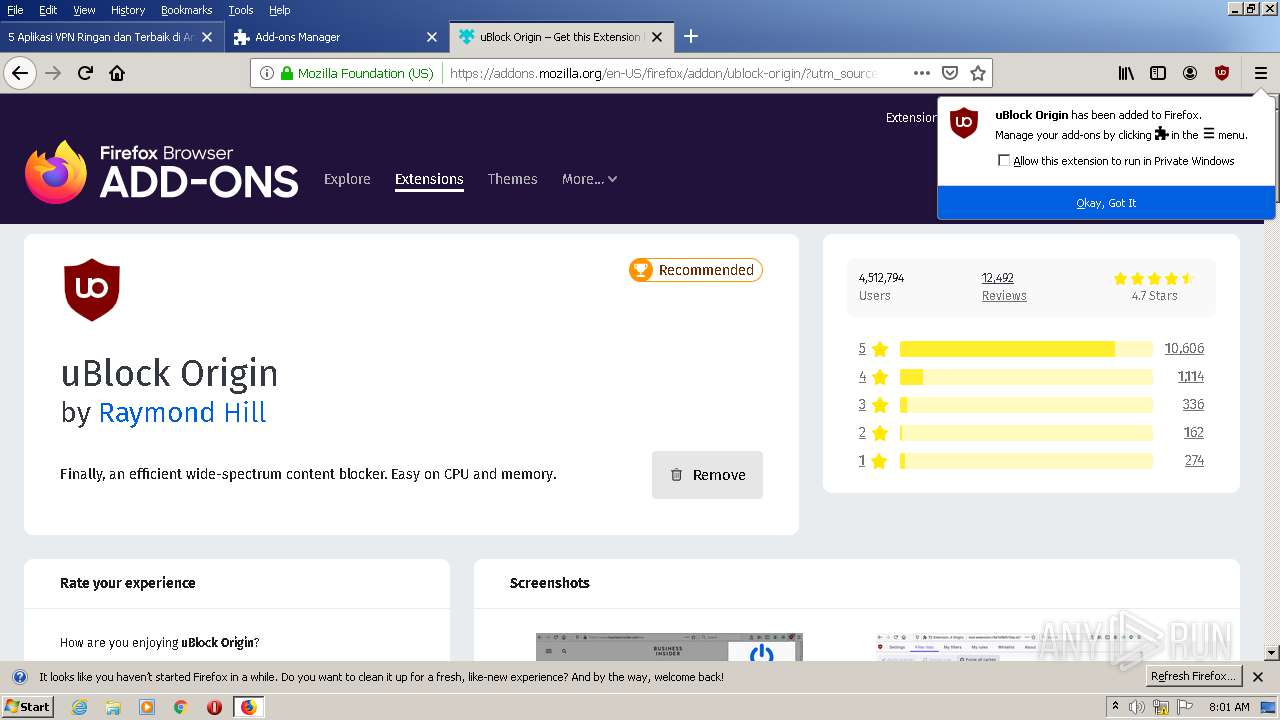
Task: Reload the current page
Action: 85,73
